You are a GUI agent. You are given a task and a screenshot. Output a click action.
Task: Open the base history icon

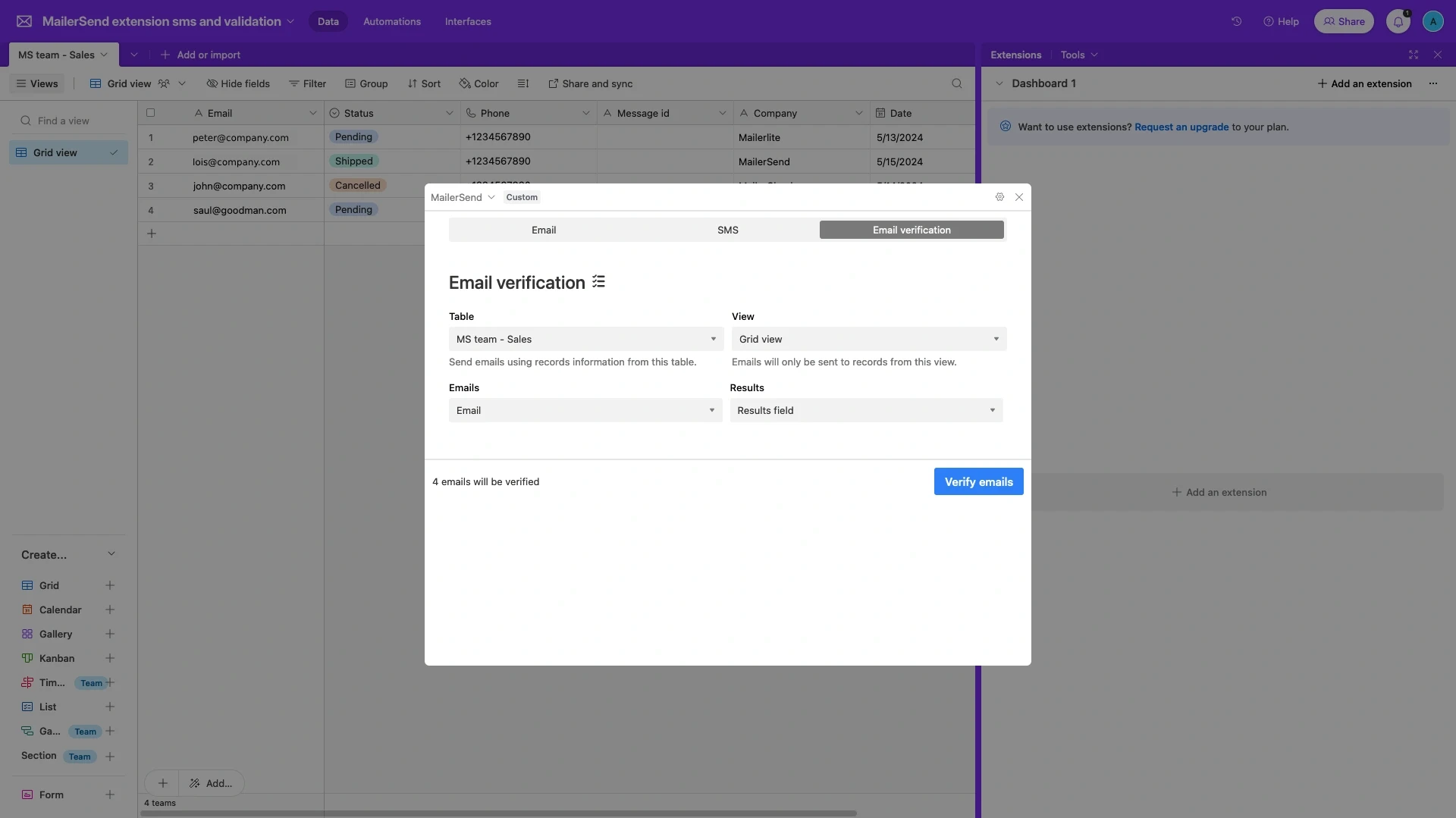tap(1236, 21)
